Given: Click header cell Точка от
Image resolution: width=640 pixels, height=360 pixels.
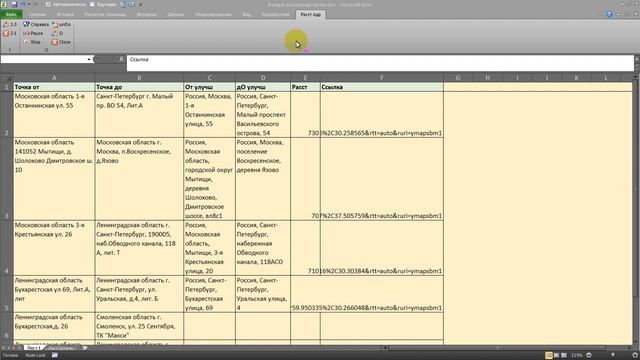Looking at the screenshot, I should (x=54, y=87).
